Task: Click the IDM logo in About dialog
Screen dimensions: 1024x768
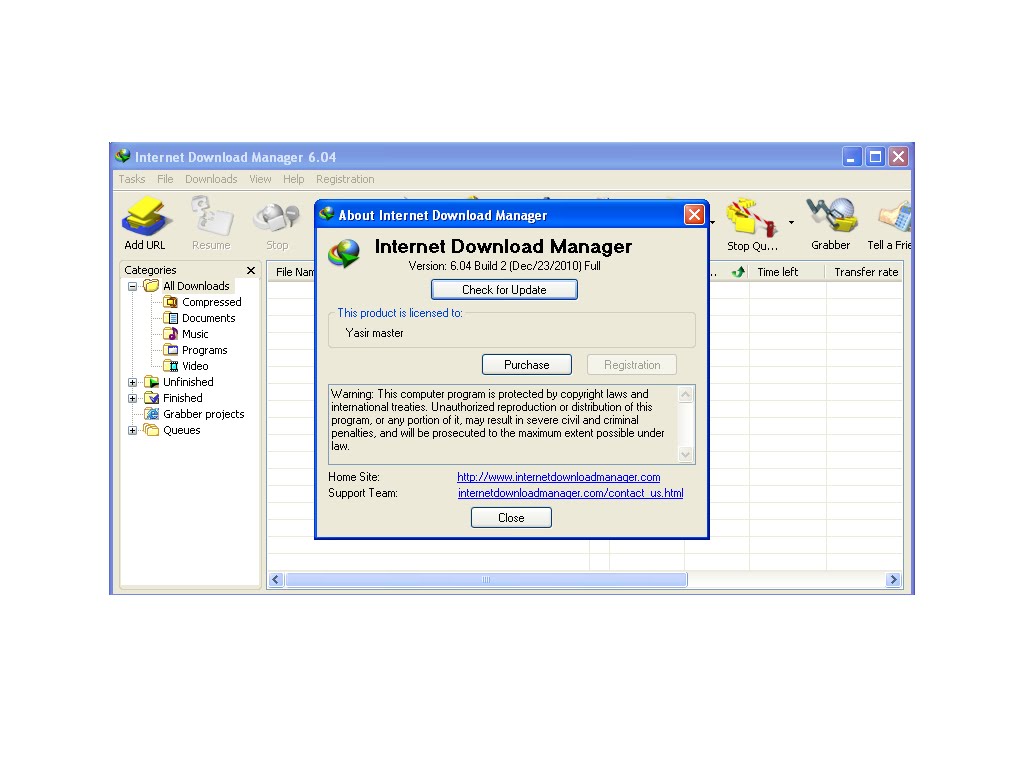Action: (344, 253)
